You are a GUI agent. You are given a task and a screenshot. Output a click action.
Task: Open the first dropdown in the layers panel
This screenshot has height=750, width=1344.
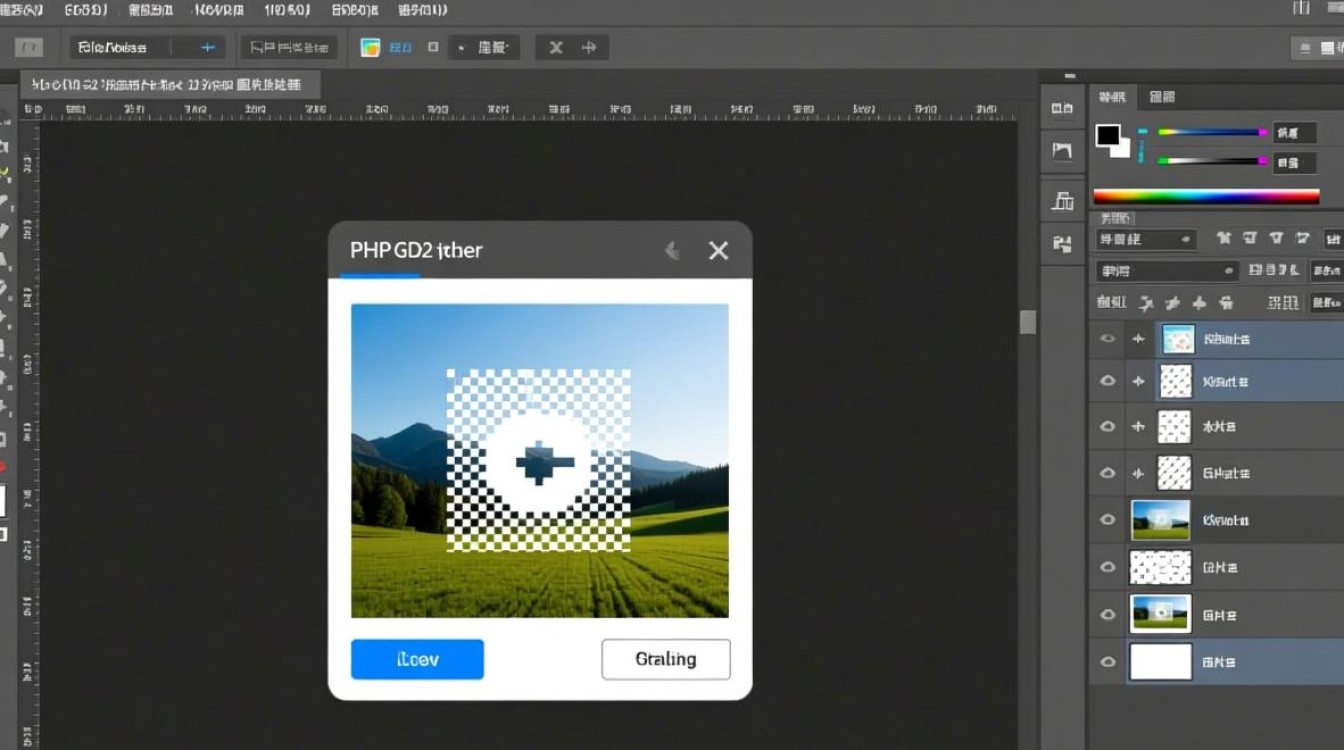[1145, 240]
